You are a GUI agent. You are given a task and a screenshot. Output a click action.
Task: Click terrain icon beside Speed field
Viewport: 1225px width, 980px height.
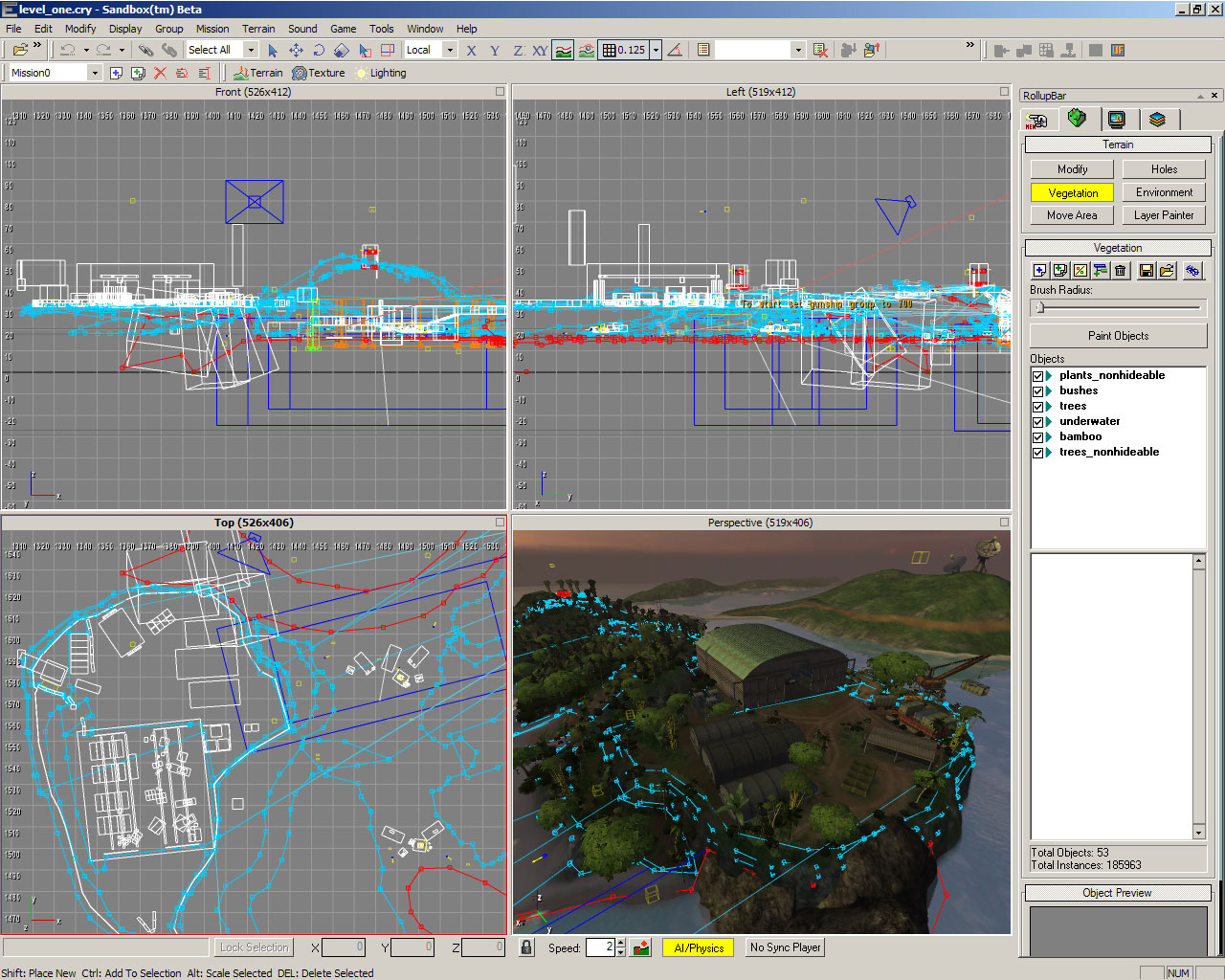[x=641, y=947]
